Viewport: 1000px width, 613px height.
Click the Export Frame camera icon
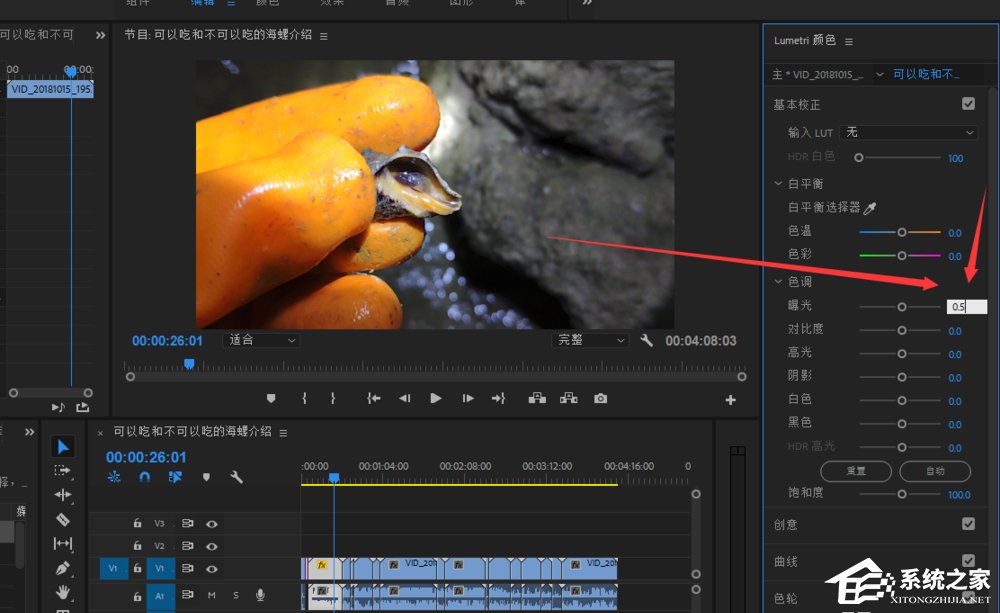(x=601, y=398)
